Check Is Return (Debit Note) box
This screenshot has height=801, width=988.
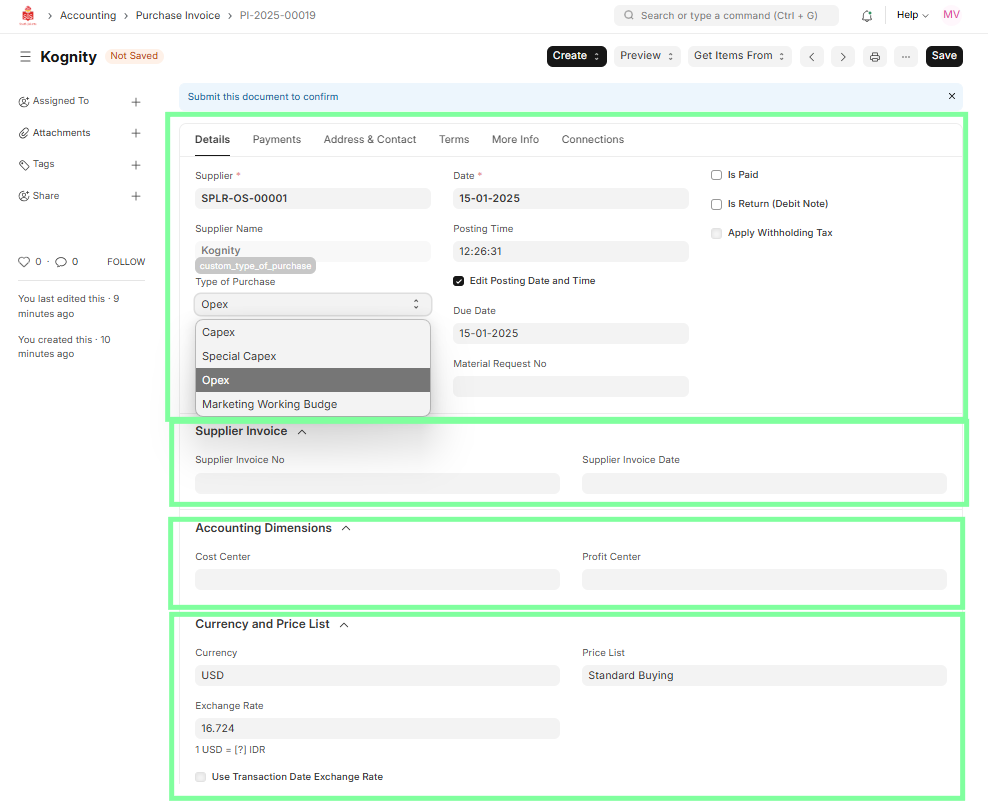(x=716, y=204)
